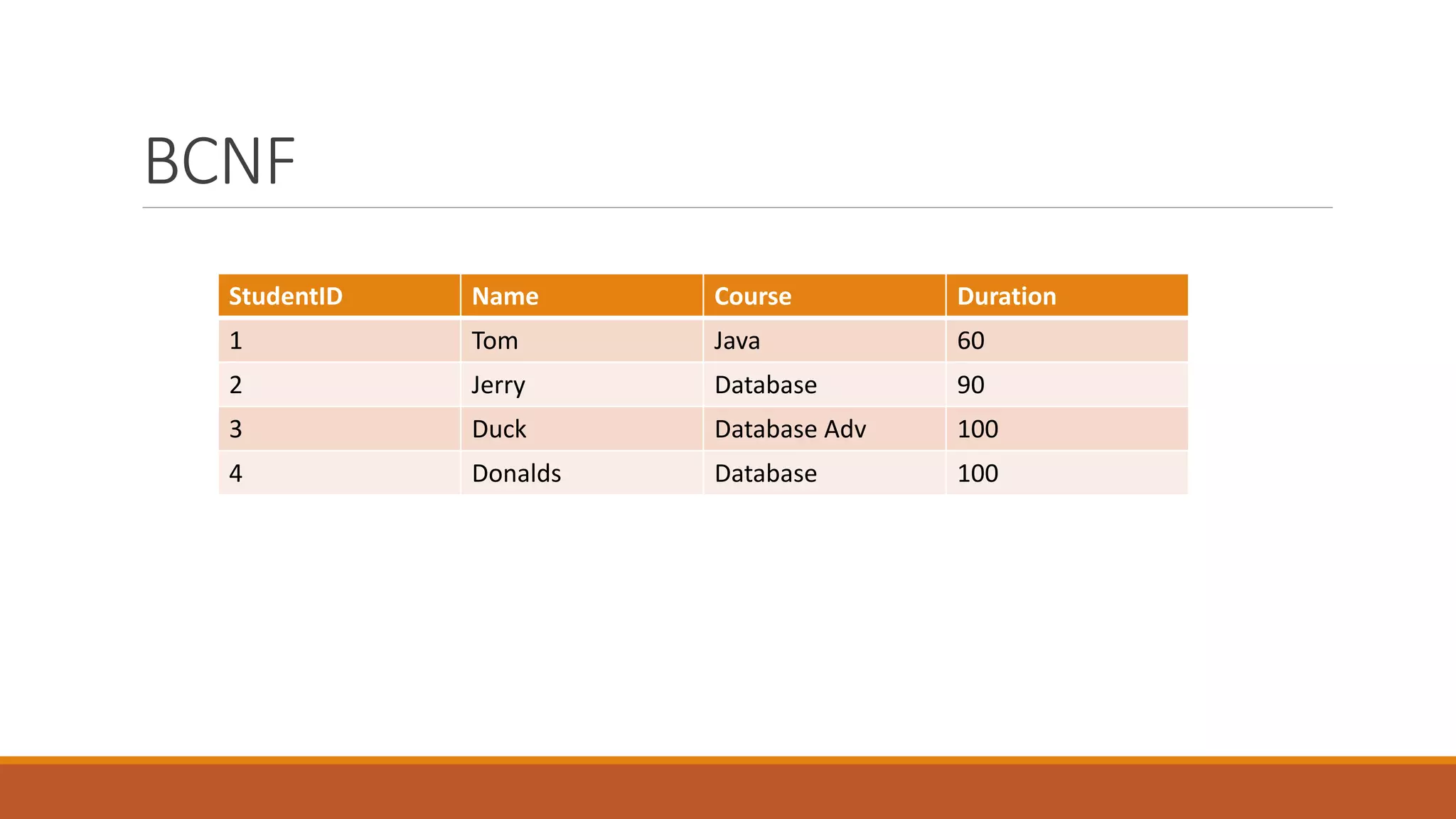Image resolution: width=1456 pixels, height=819 pixels.
Task: Select StudentID cell with value 1
Action: tap(339, 341)
